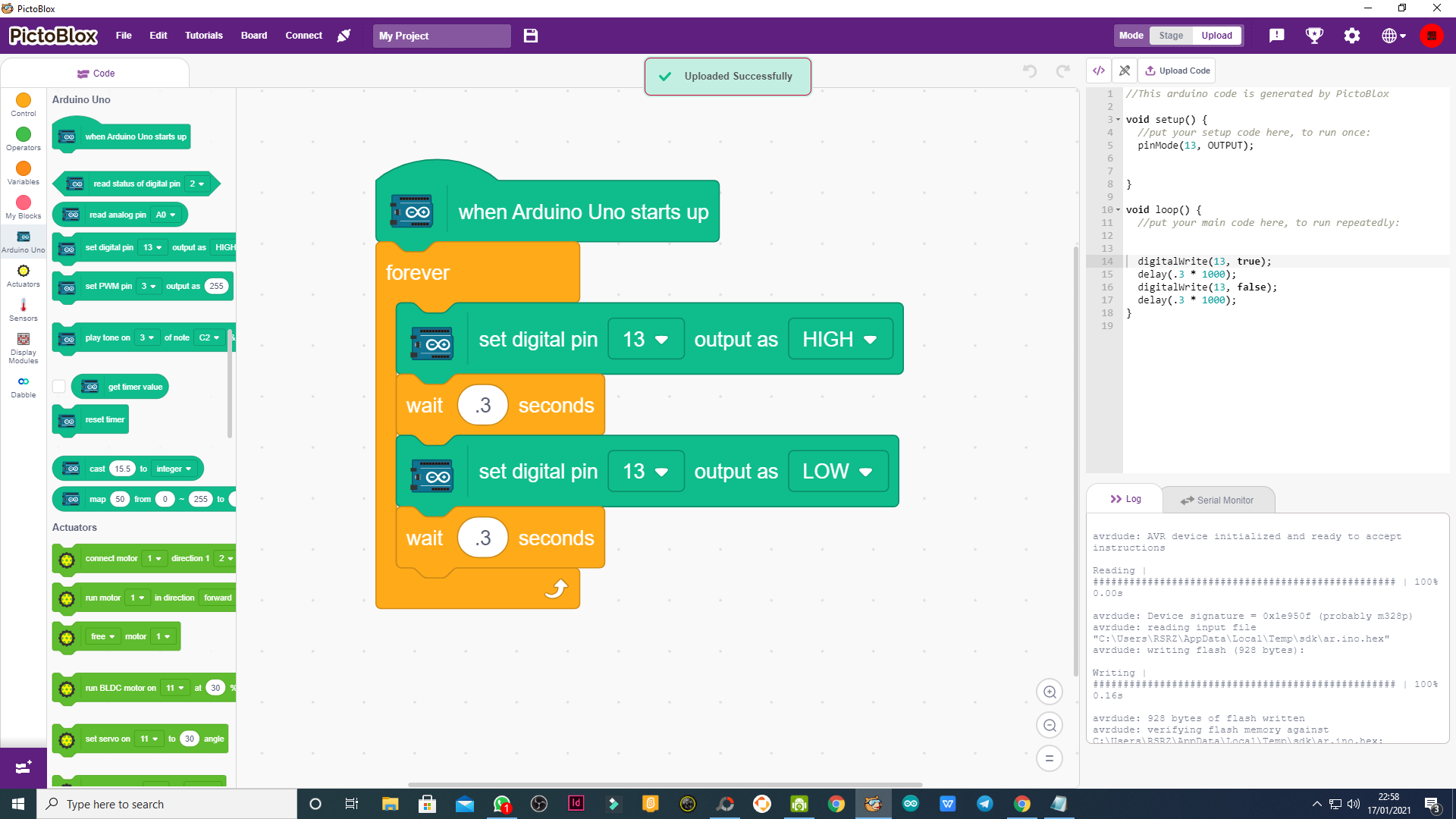1456x819 pixels.
Task: Open the A0 dropdown on read analog pin
Action: tap(166, 215)
